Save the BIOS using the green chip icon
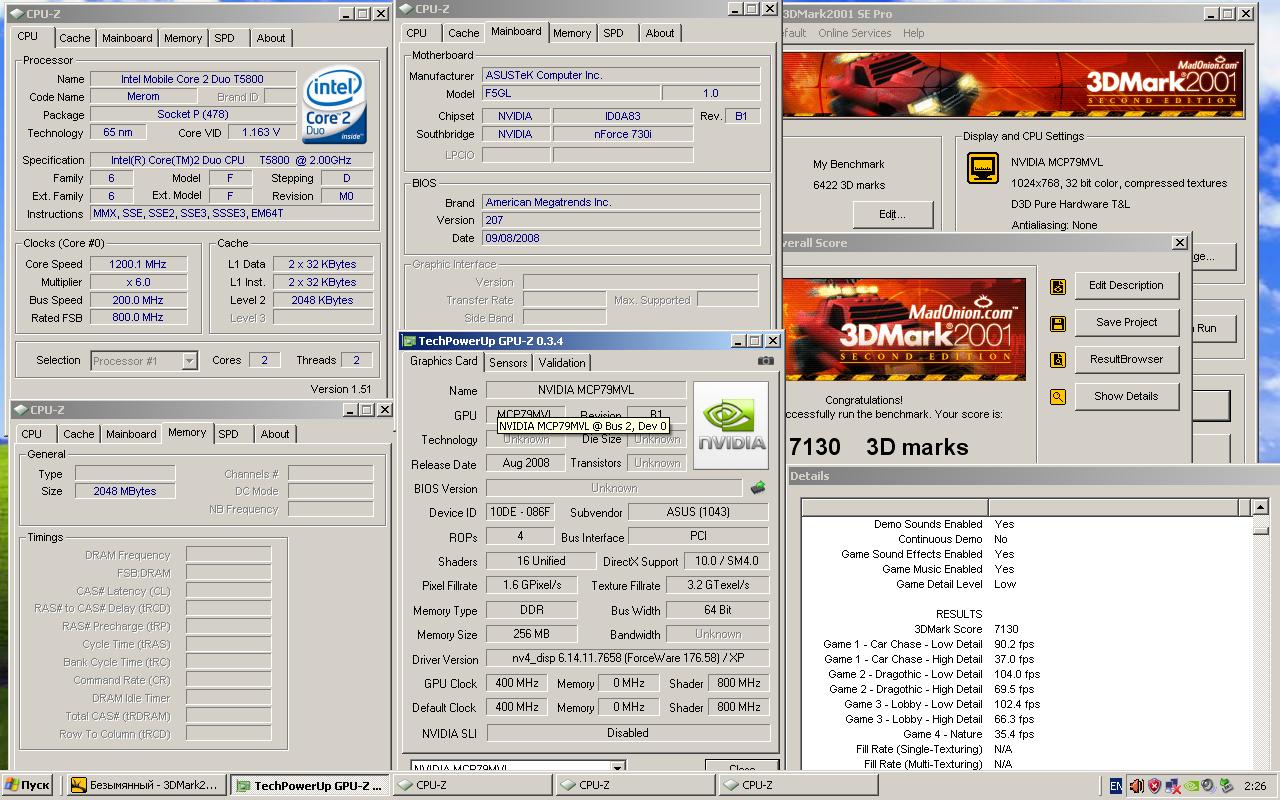The image size is (1280, 800). (x=758, y=488)
